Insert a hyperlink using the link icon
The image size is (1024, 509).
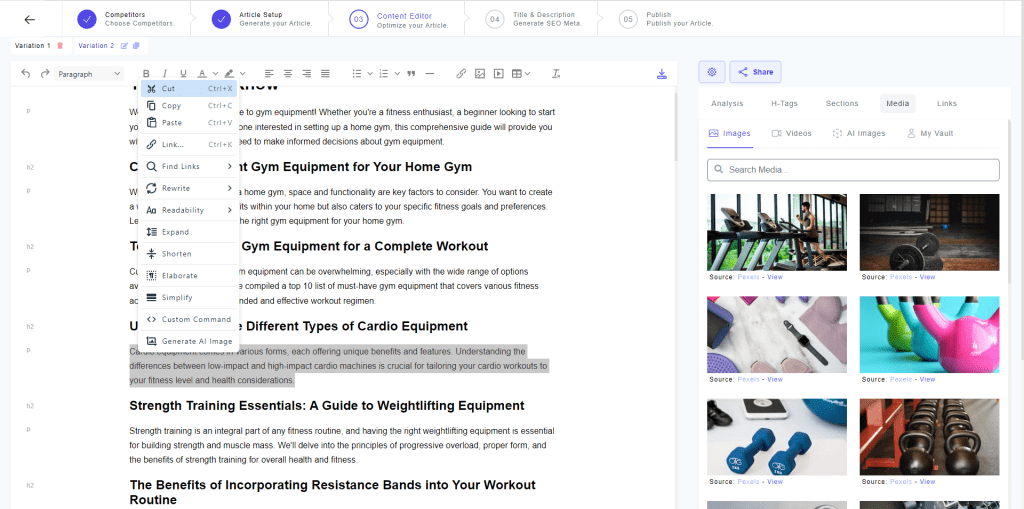click(461, 74)
